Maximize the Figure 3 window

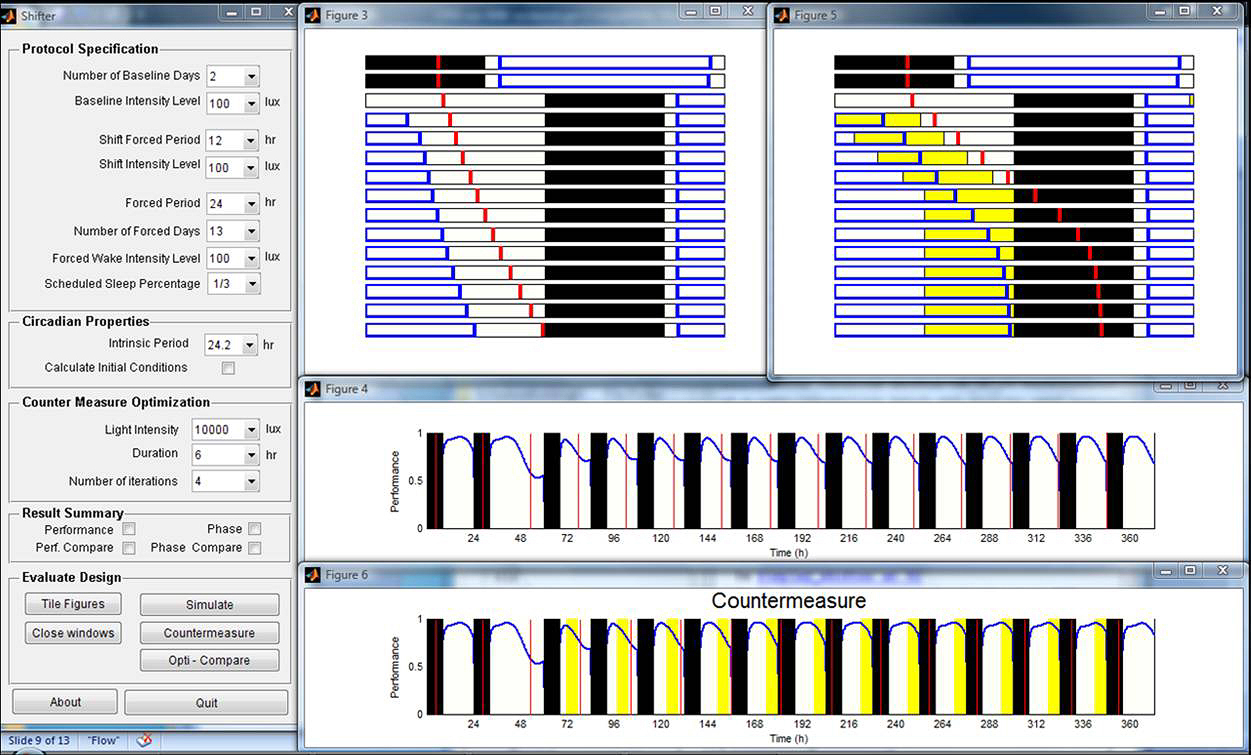coord(715,11)
